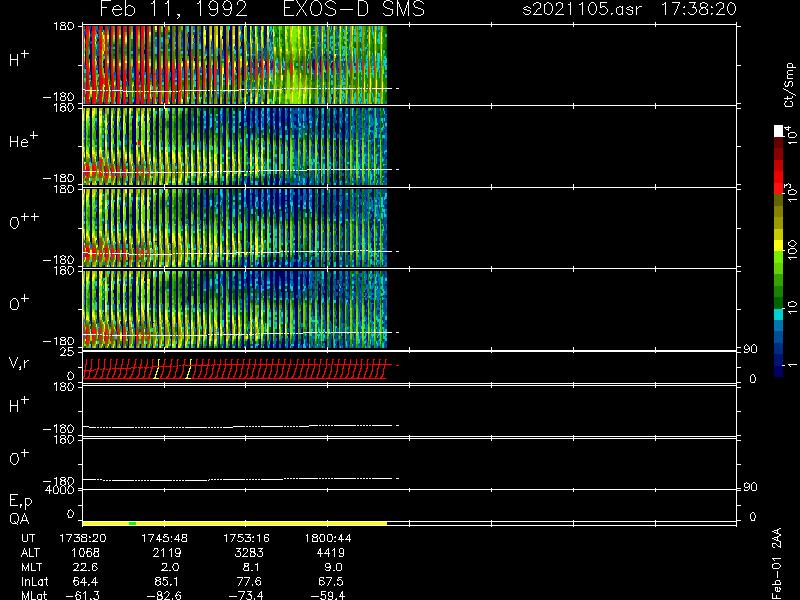Click the 'MLT' row header

click(x=31, y=567)
